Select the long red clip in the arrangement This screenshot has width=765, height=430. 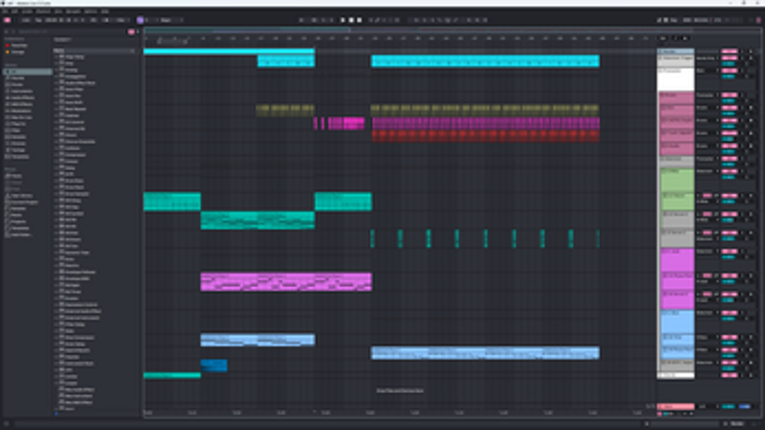pos(485,136)
